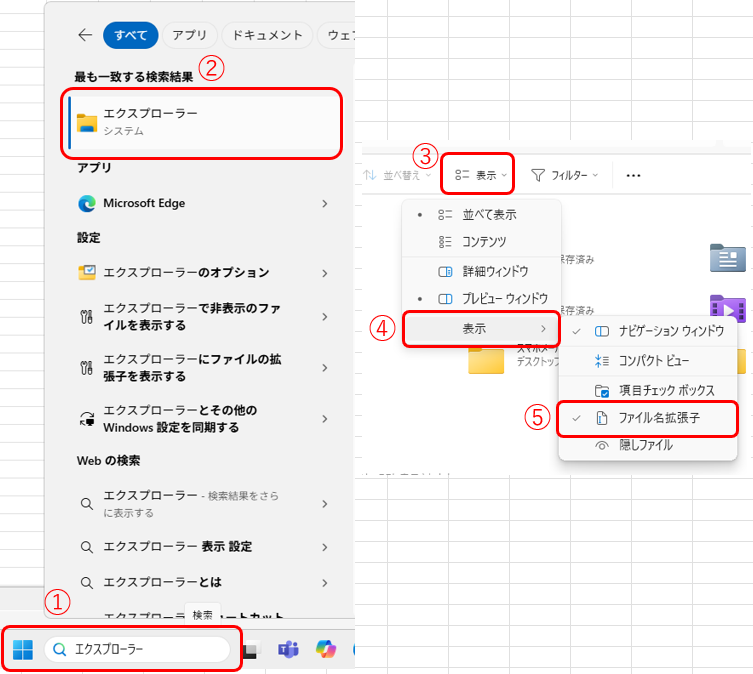
Task: Expand the ファイルの拡張子を表示する chevron
Action: tap(325, 368)
